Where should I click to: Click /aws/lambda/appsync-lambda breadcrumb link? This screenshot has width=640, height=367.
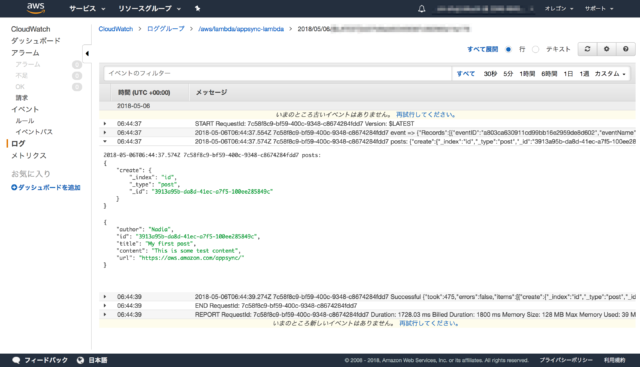click(x=241, y=29)
